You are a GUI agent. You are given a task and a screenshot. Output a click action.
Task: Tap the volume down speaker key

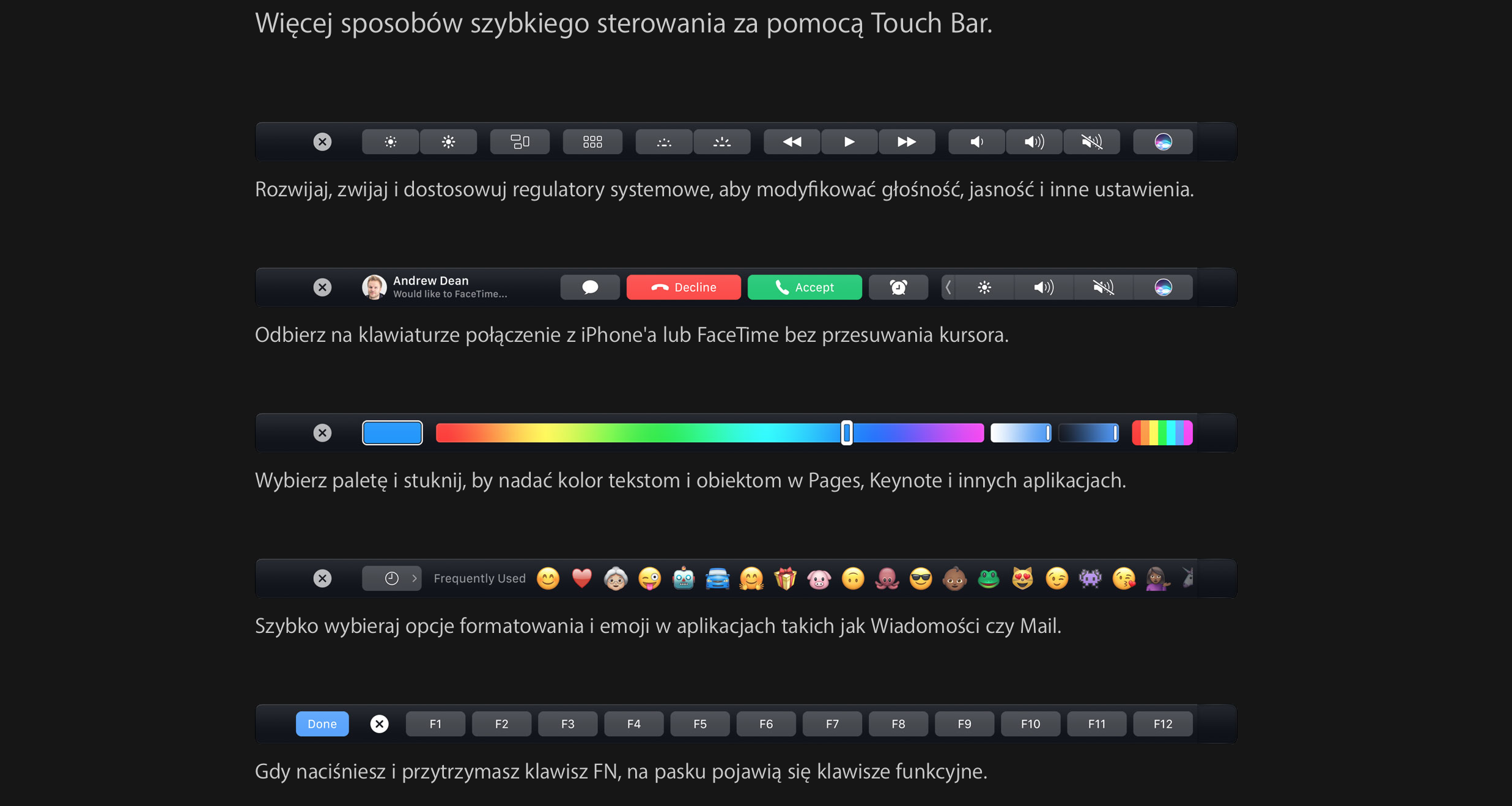pos(976,142)
